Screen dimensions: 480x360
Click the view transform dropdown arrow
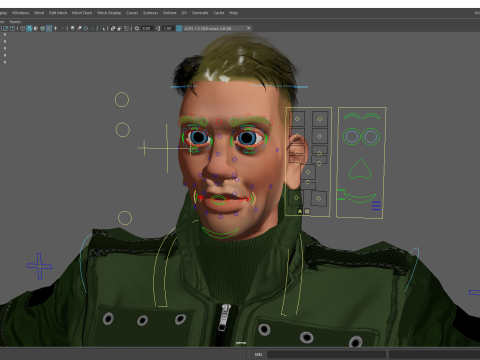[x=249, y=28]
